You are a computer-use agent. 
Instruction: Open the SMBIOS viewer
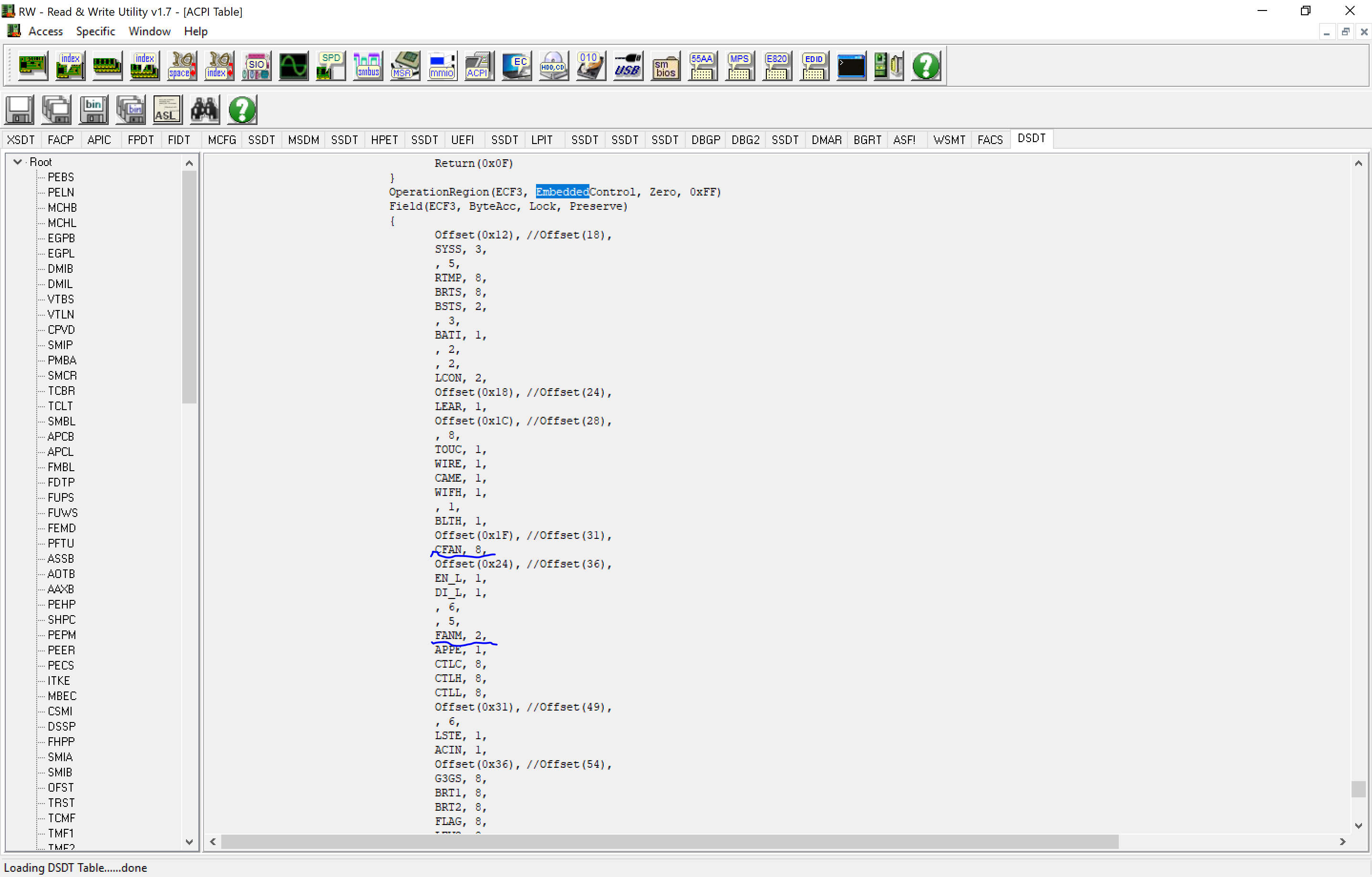(x=665, y=65)
